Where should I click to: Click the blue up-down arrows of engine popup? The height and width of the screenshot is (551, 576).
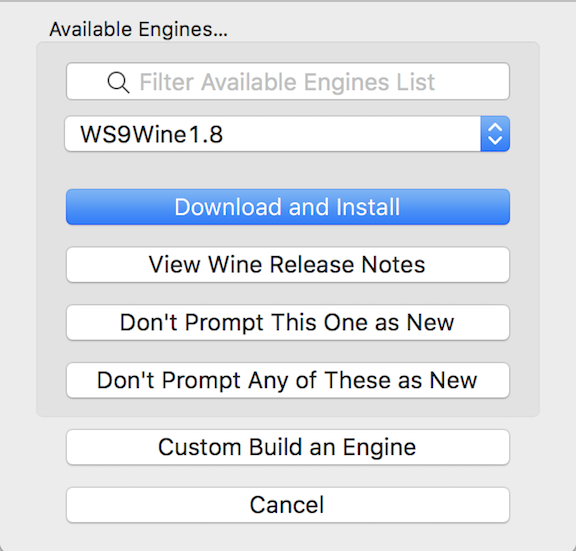point(495,134)
